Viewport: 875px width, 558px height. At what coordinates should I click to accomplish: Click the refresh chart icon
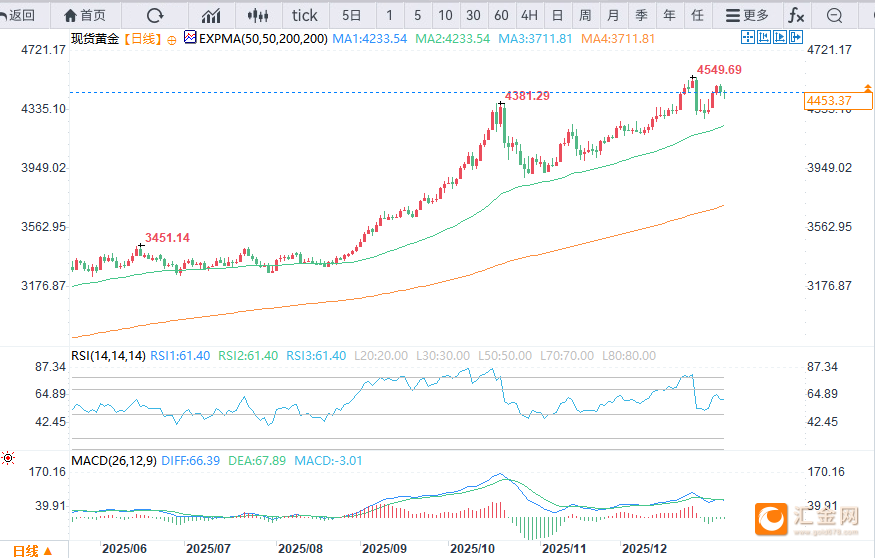[x=154, y=15]
